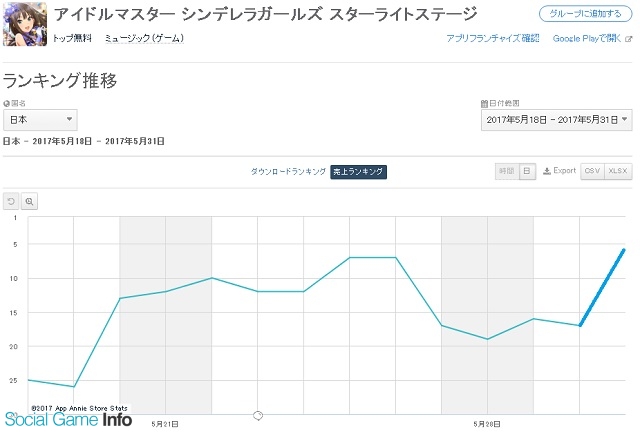Open アプリフランチャイズ確認 link
The width and height of the screenshot is (640, 432).
493,38
